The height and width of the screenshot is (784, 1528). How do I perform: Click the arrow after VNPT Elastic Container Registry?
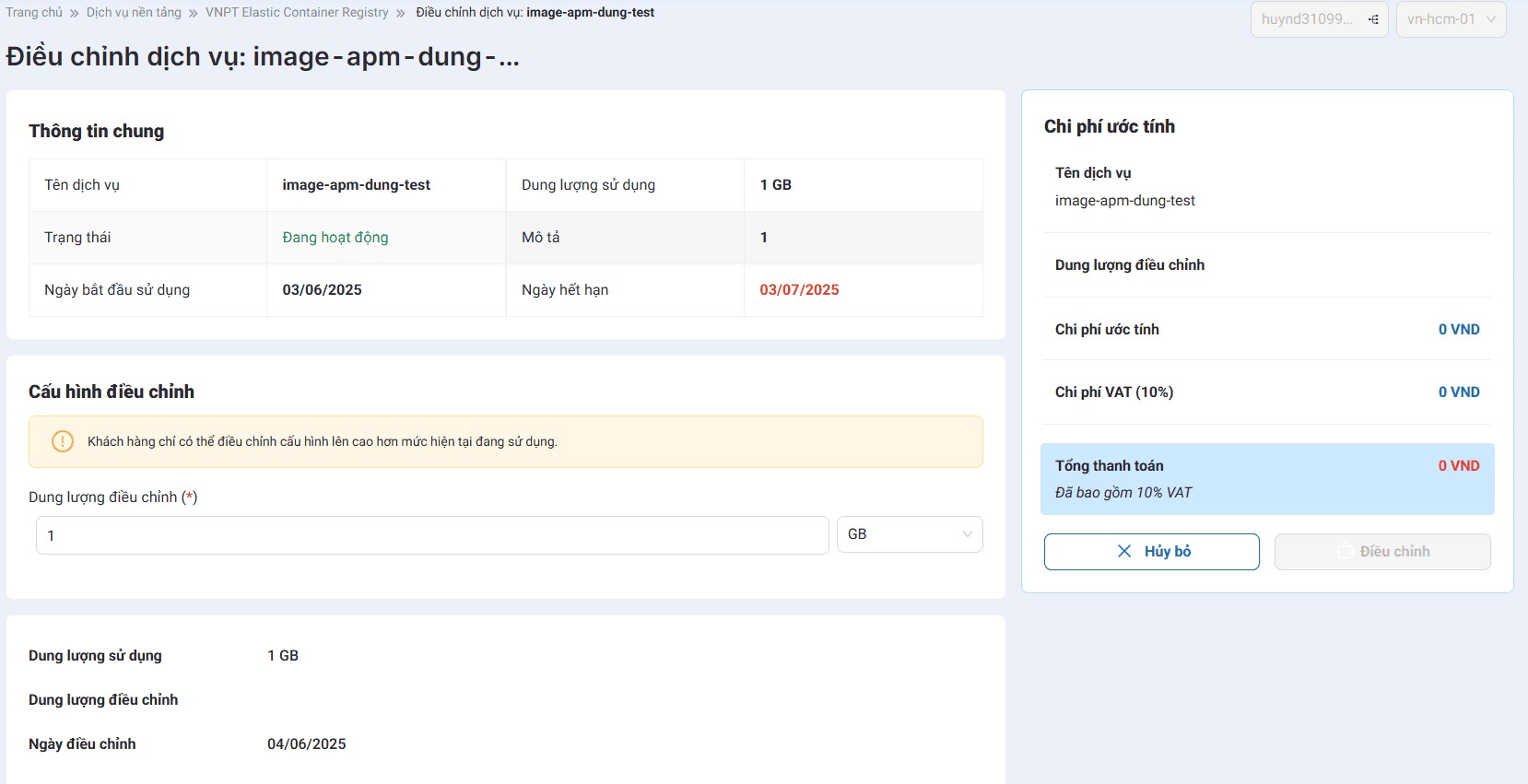point(401,13)
